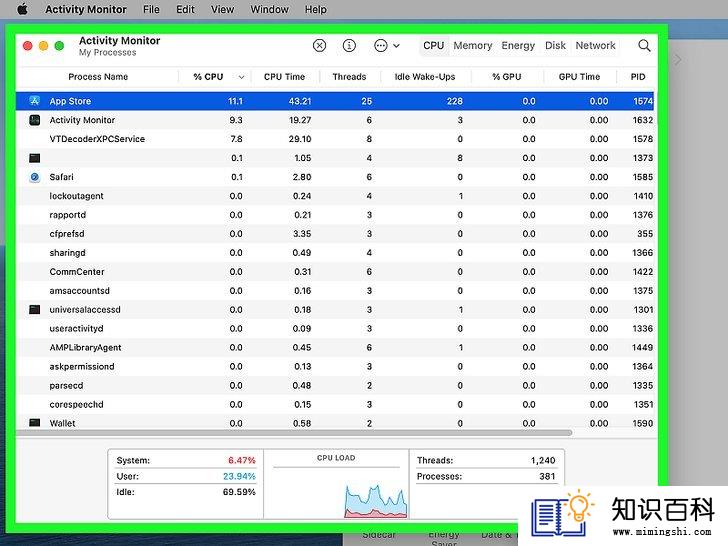
Task: Click the Safari process icon
Action: (x=34, y=177)
